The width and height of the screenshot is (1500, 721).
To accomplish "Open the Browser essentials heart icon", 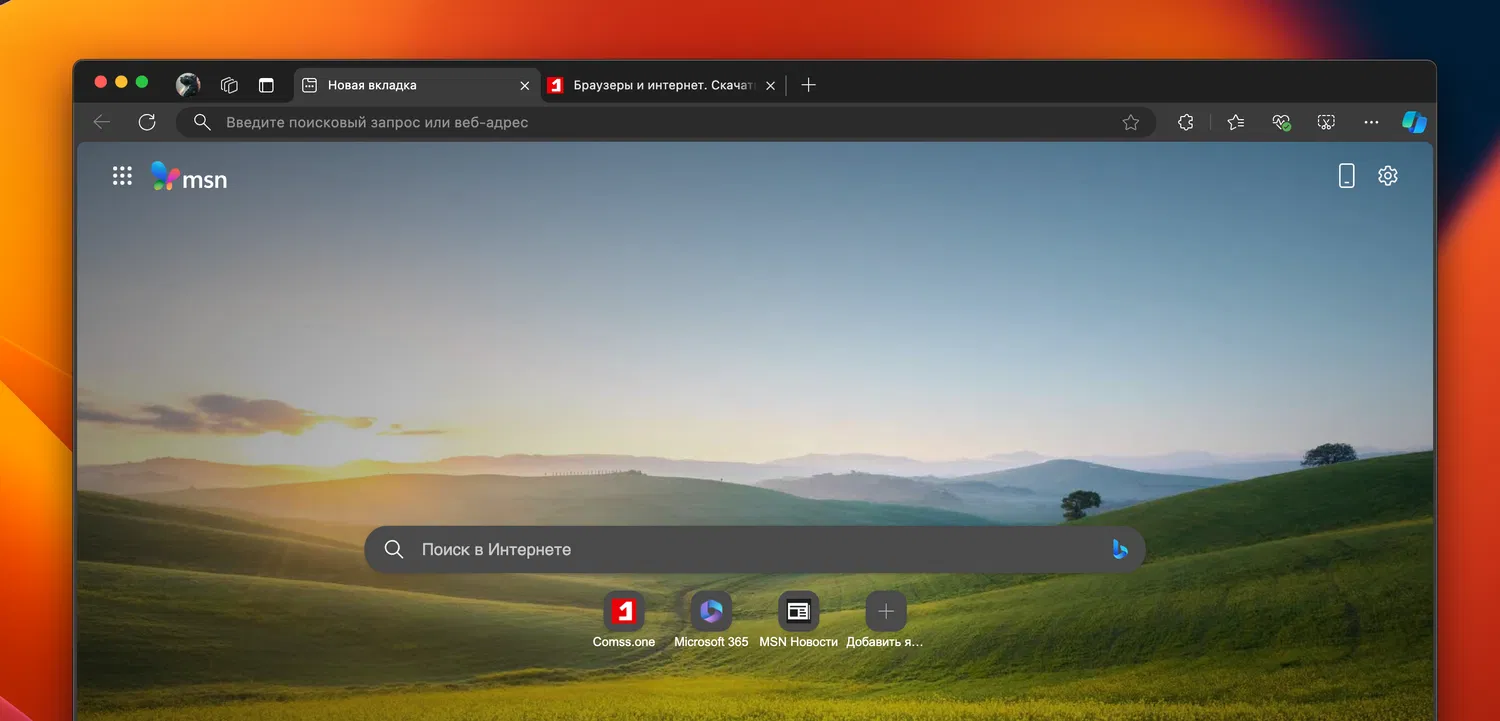I will tap(1282, 122).
